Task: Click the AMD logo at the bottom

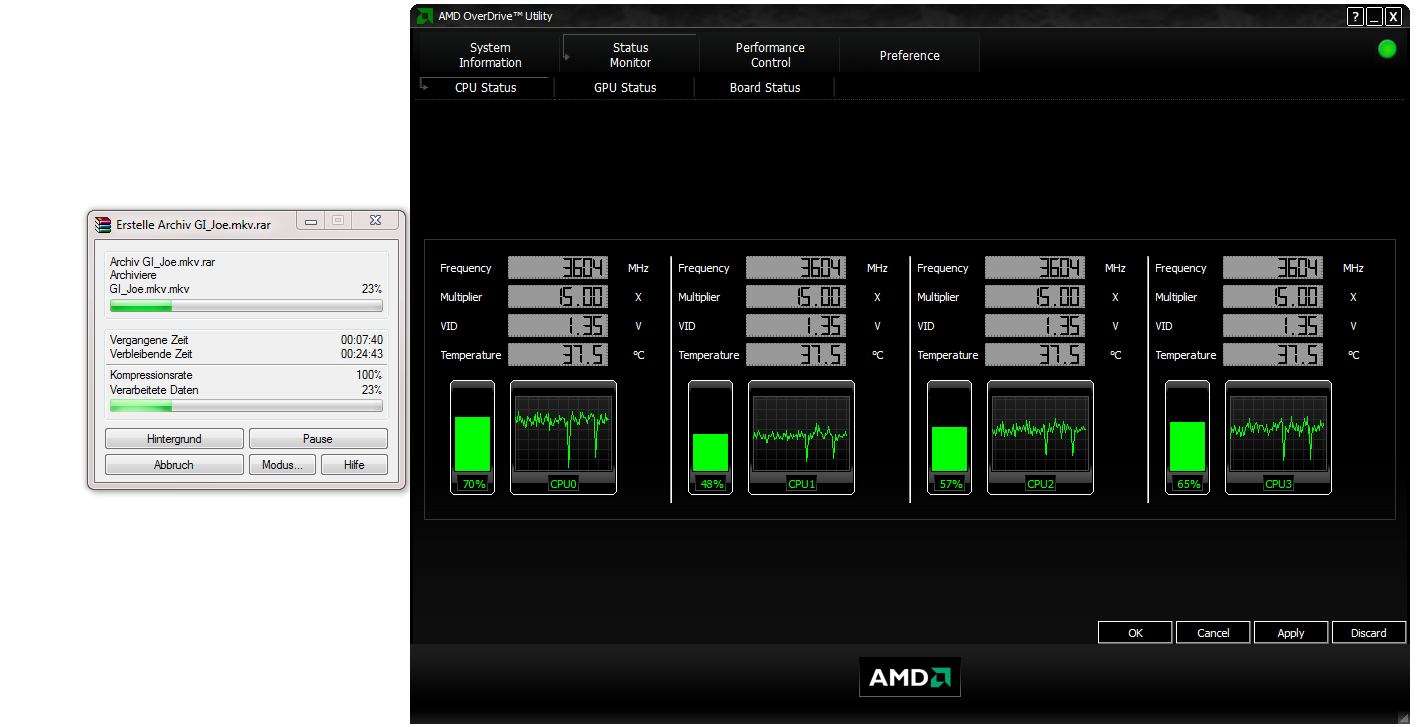Action: [x=910, y=677]
